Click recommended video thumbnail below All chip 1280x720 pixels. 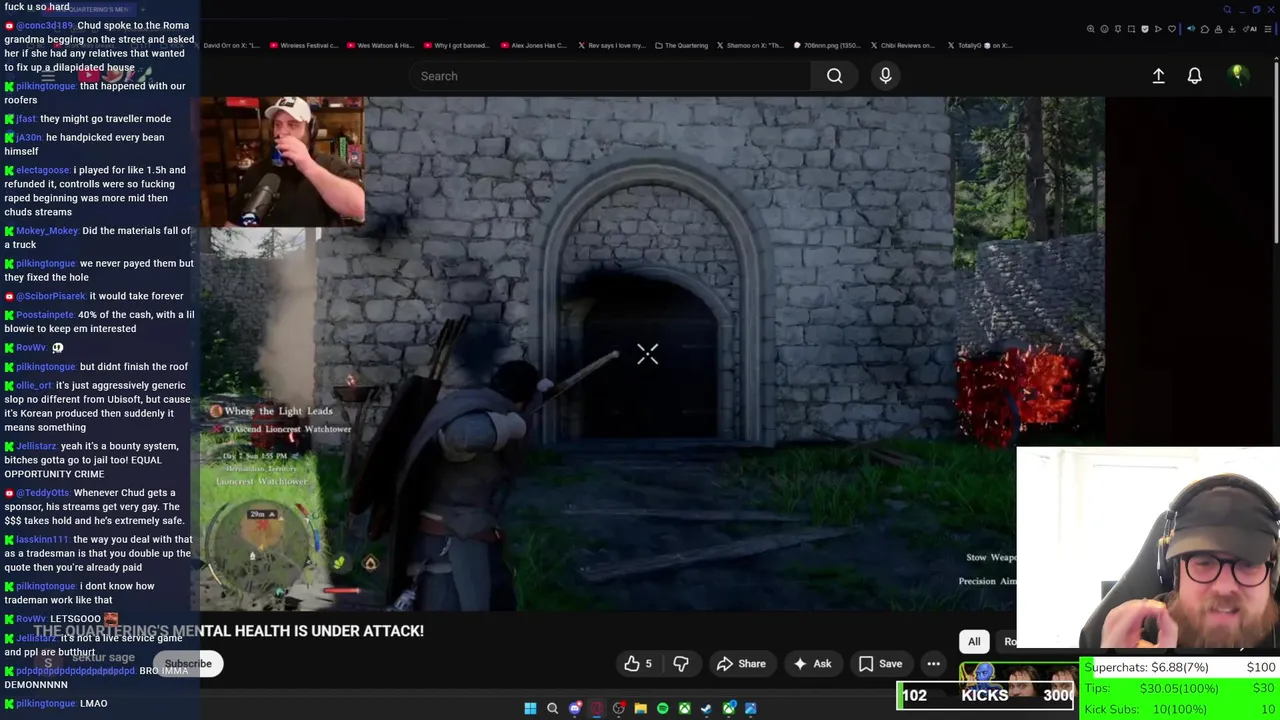(1018, 676)
